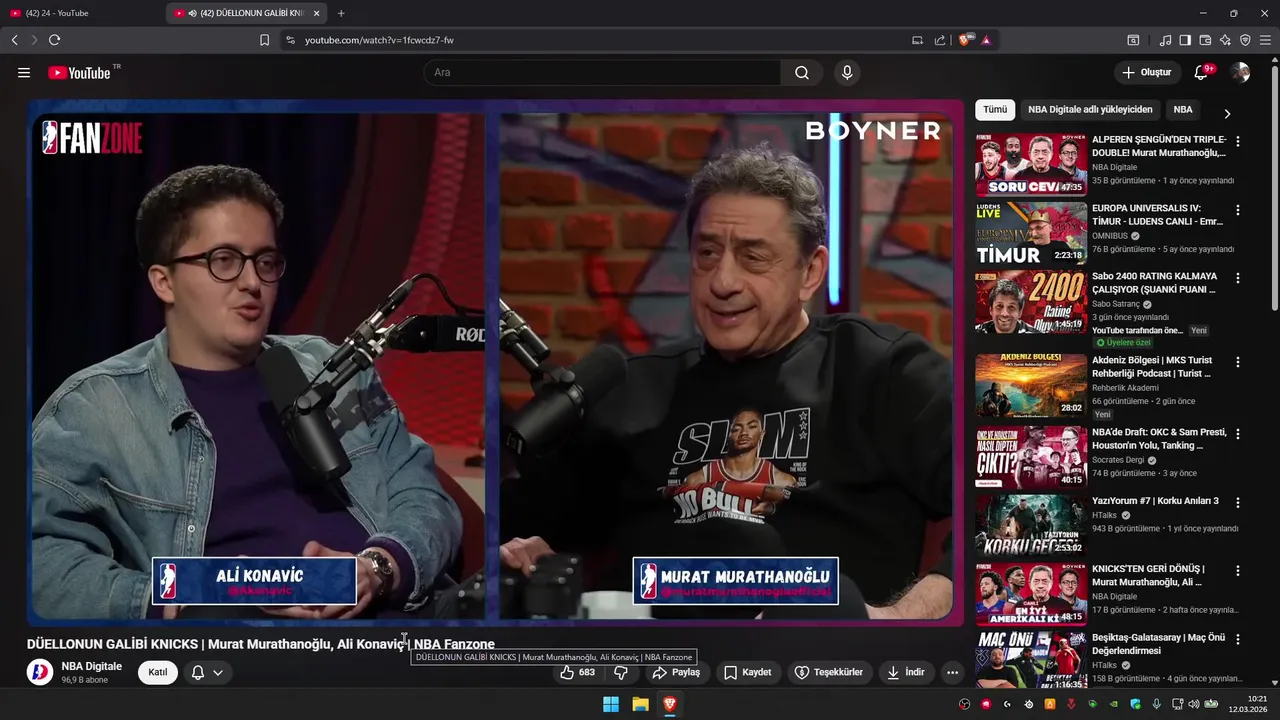
Task: Open the channel notification bell dropdown
Action: click(x=207, y=672)
